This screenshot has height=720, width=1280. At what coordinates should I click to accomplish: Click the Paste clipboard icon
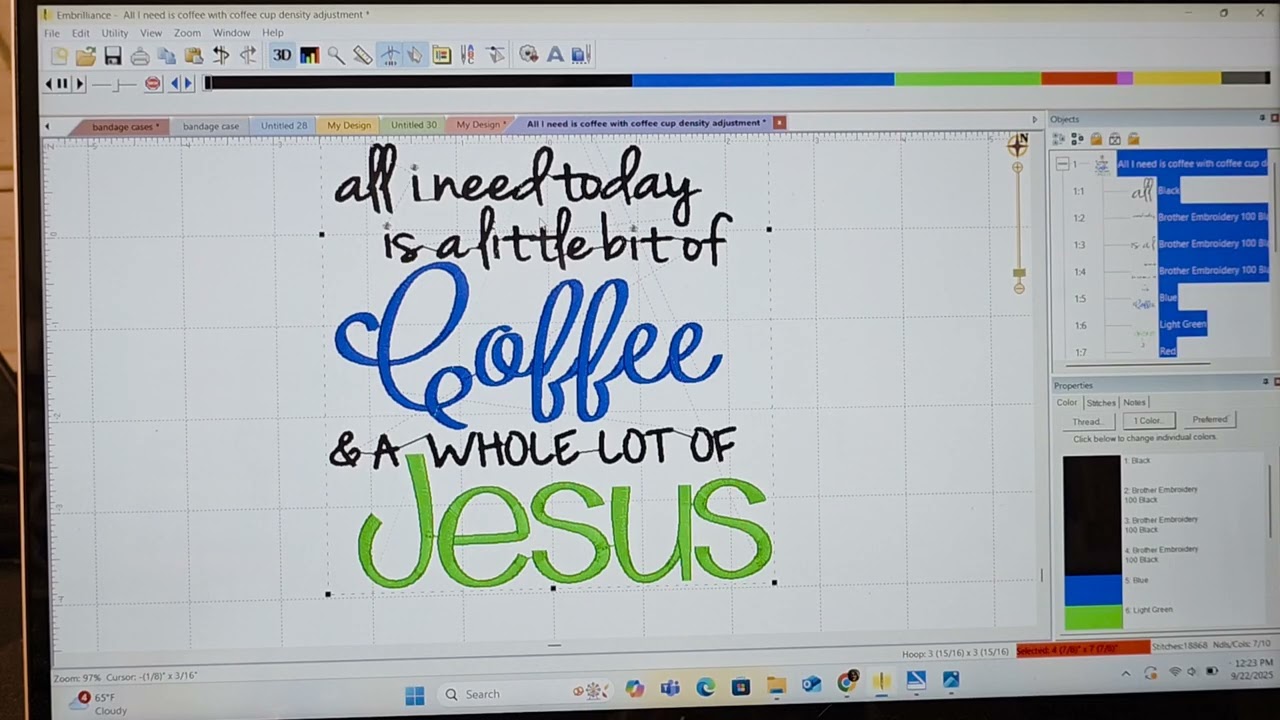[x=194, y=56]
